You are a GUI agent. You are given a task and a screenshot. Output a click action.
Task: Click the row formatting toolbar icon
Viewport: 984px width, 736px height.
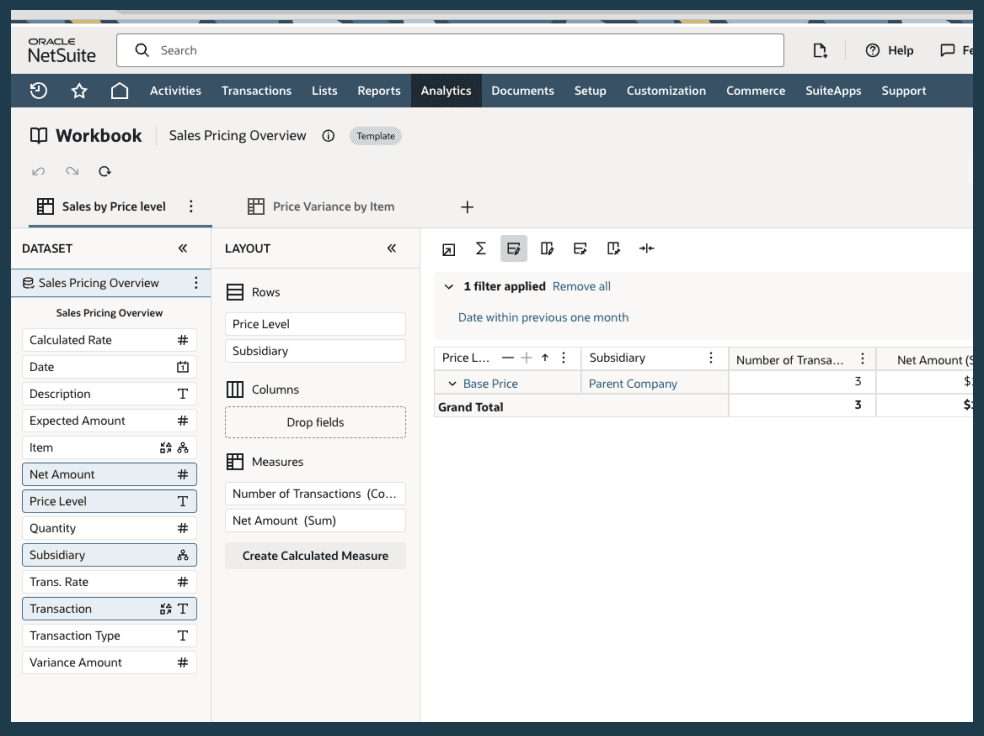coord(580,248)
